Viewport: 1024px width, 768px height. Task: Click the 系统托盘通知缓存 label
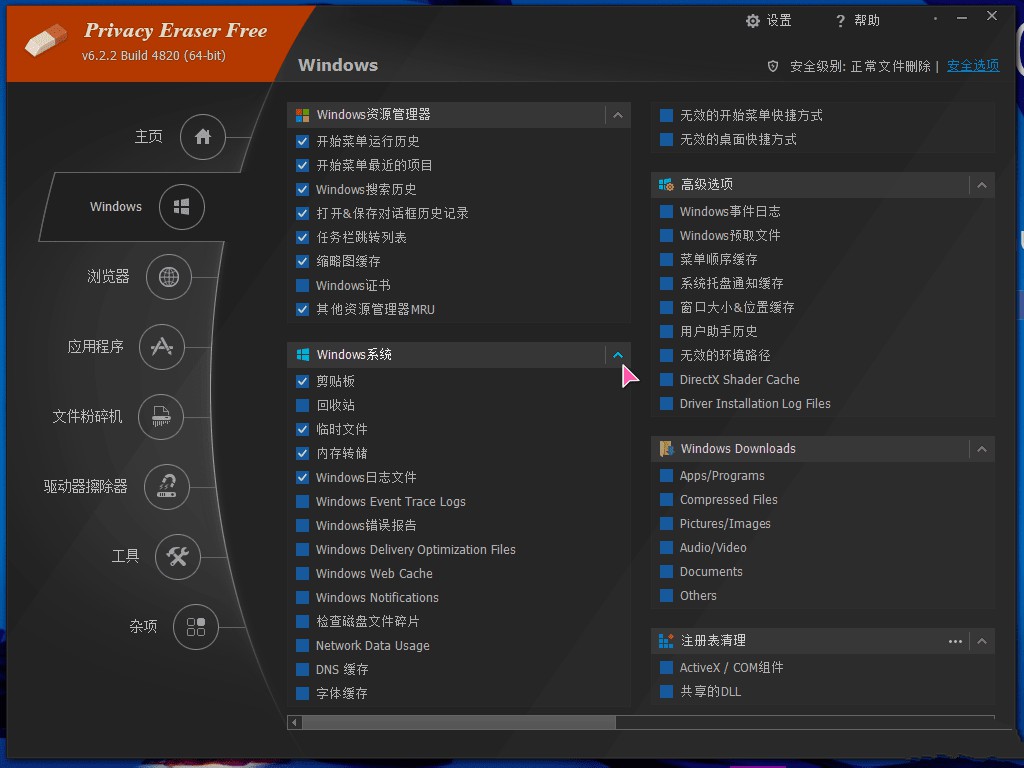(x=731, y=283)
